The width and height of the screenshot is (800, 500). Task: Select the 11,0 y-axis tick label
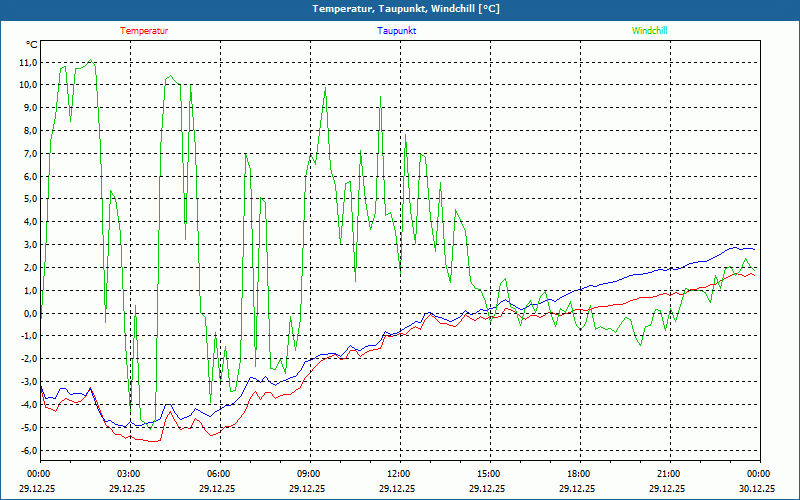coord(28,62)
